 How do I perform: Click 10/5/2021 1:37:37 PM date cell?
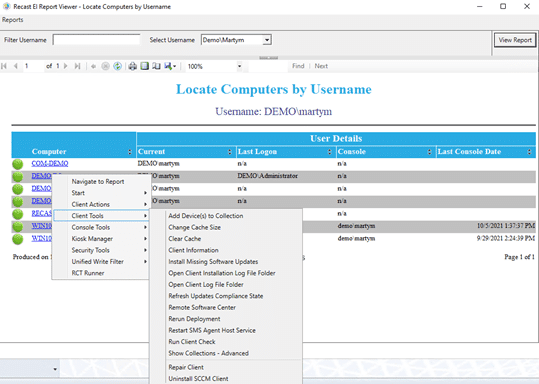(506, 226)
